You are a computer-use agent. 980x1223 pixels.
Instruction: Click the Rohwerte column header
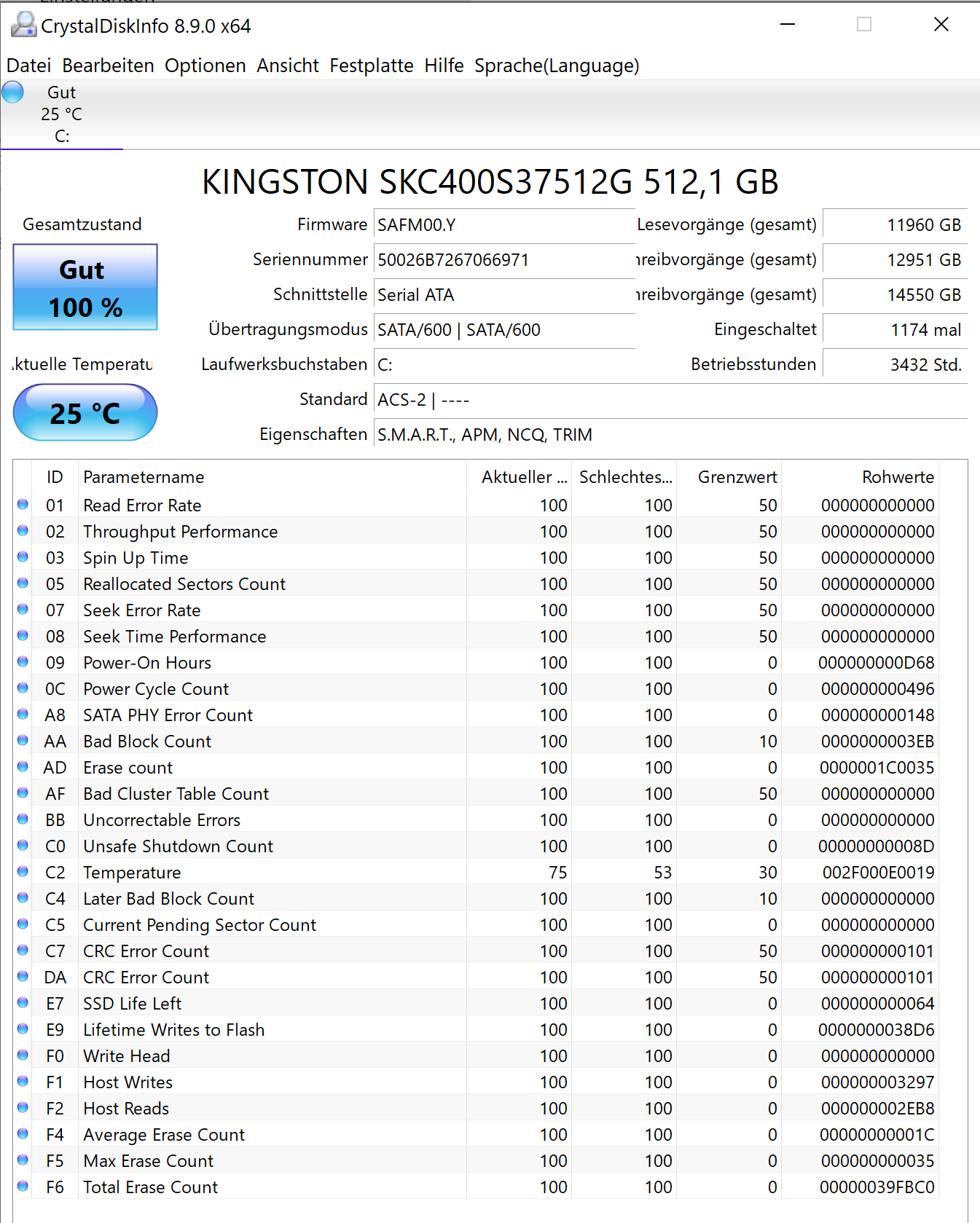pos(860,477)
